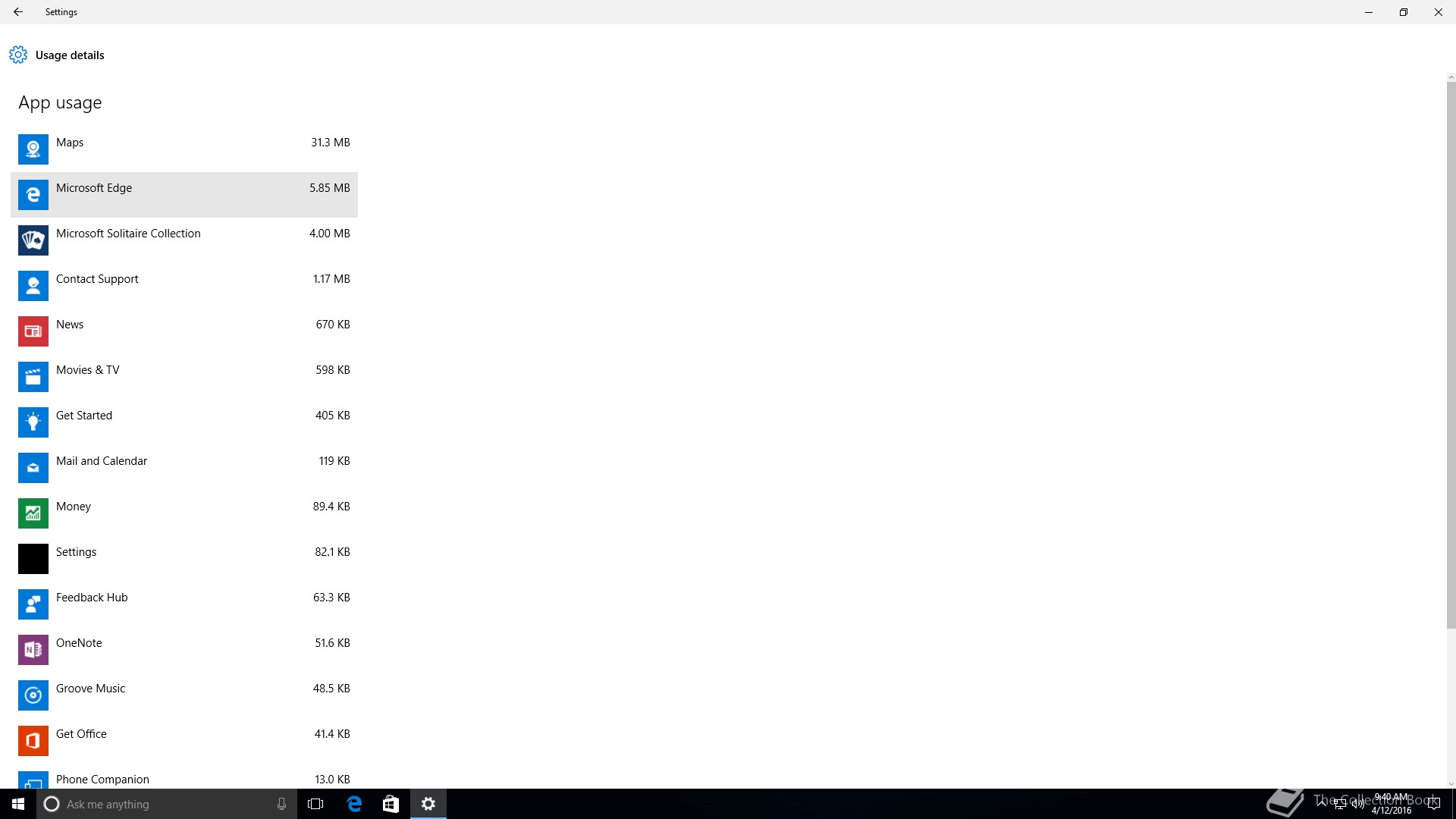This screenshot has height=819, width=1456.
Task: Click the Usage details gear icon
Action: [x=18, y=55]
